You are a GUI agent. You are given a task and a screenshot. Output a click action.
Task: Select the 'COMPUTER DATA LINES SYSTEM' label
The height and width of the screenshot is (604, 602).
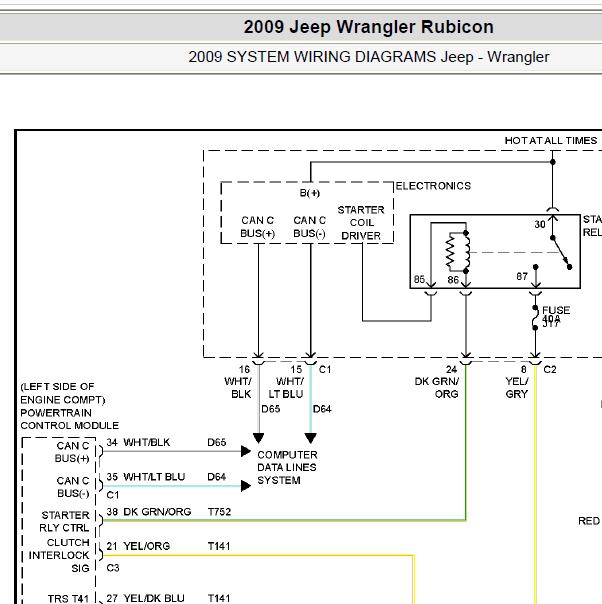click(x=287, y=468)
